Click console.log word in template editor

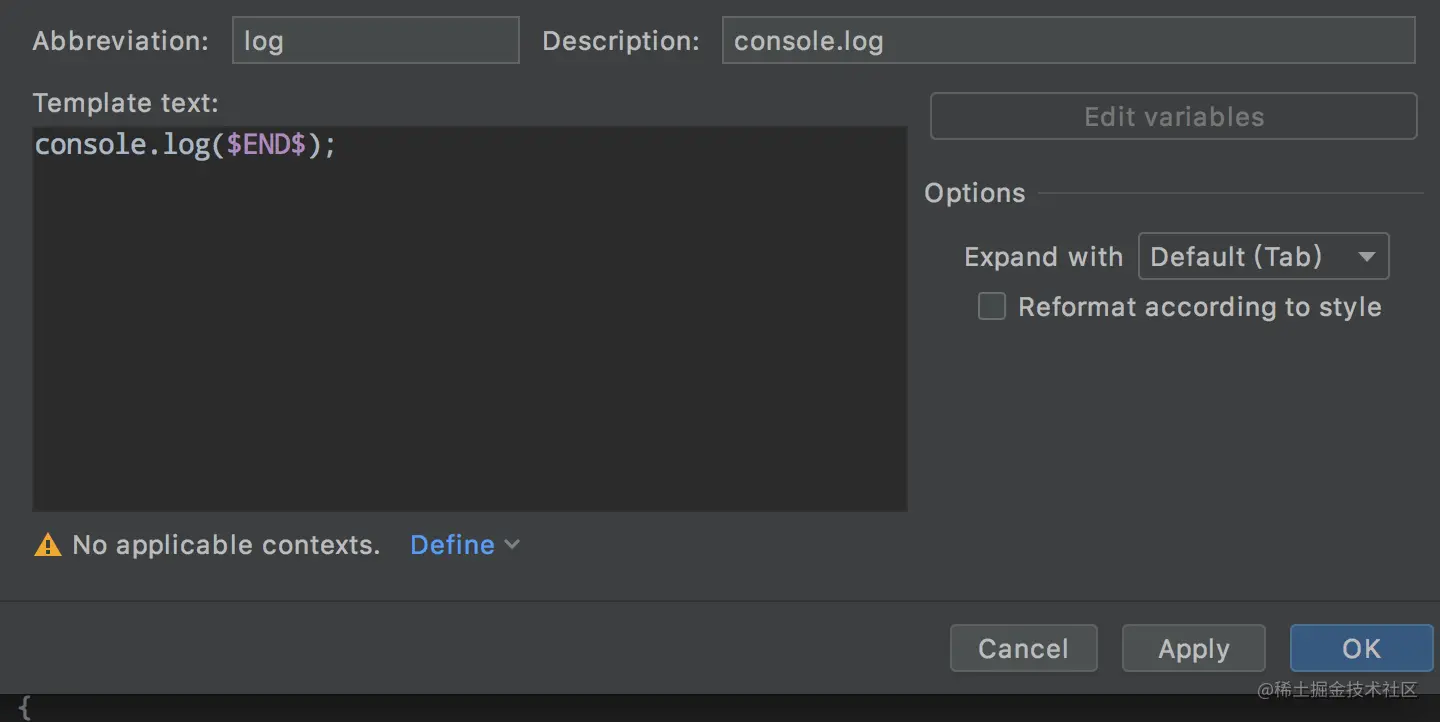point(120,145)
